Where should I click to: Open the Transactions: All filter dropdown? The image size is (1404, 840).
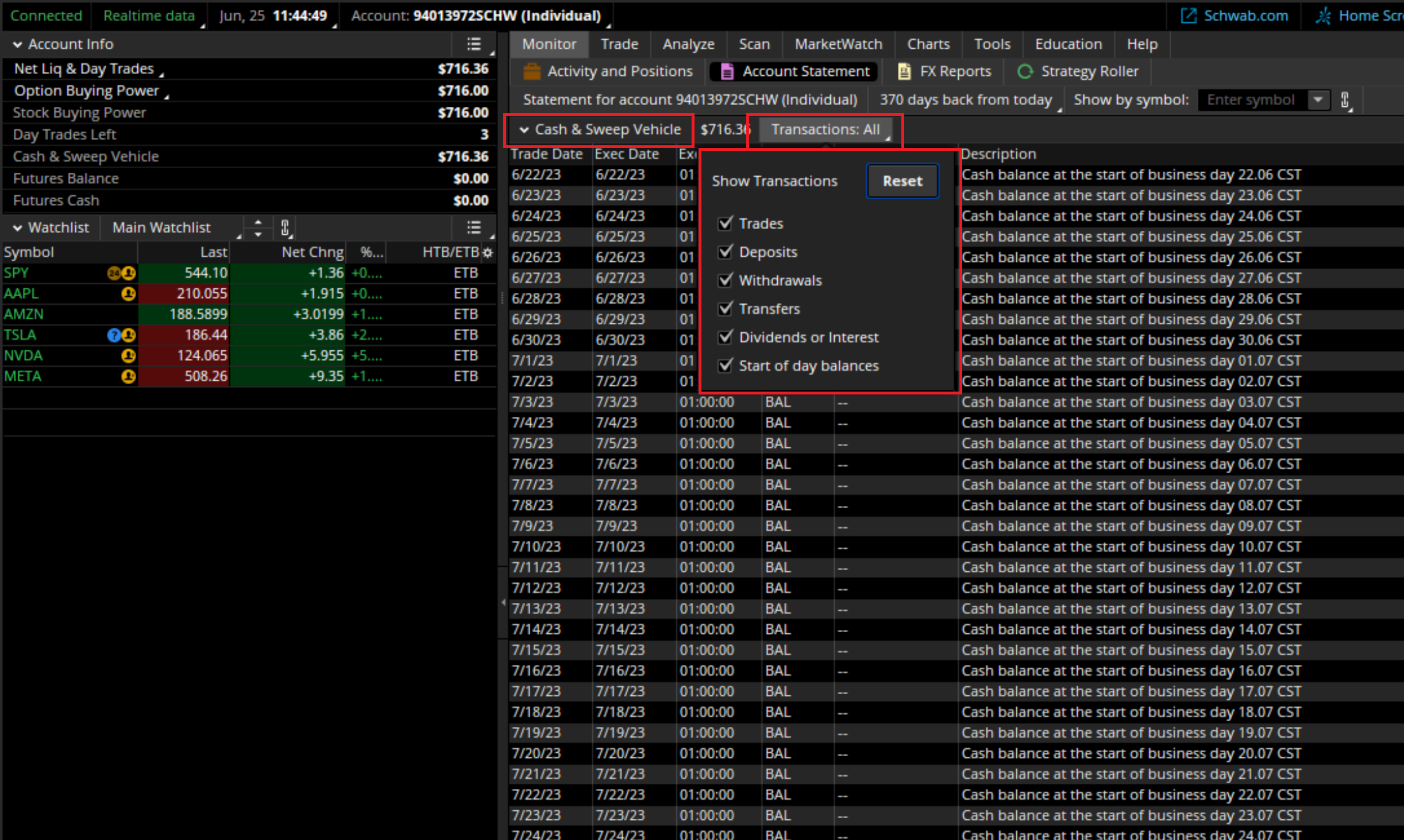825,130
